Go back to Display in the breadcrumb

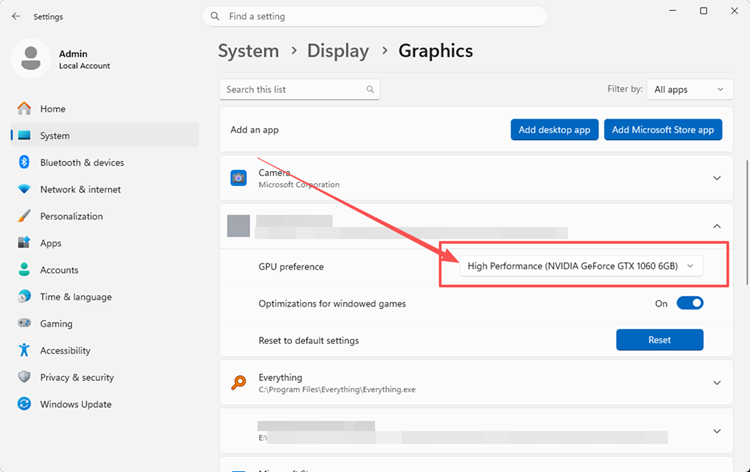click(338, 51)
